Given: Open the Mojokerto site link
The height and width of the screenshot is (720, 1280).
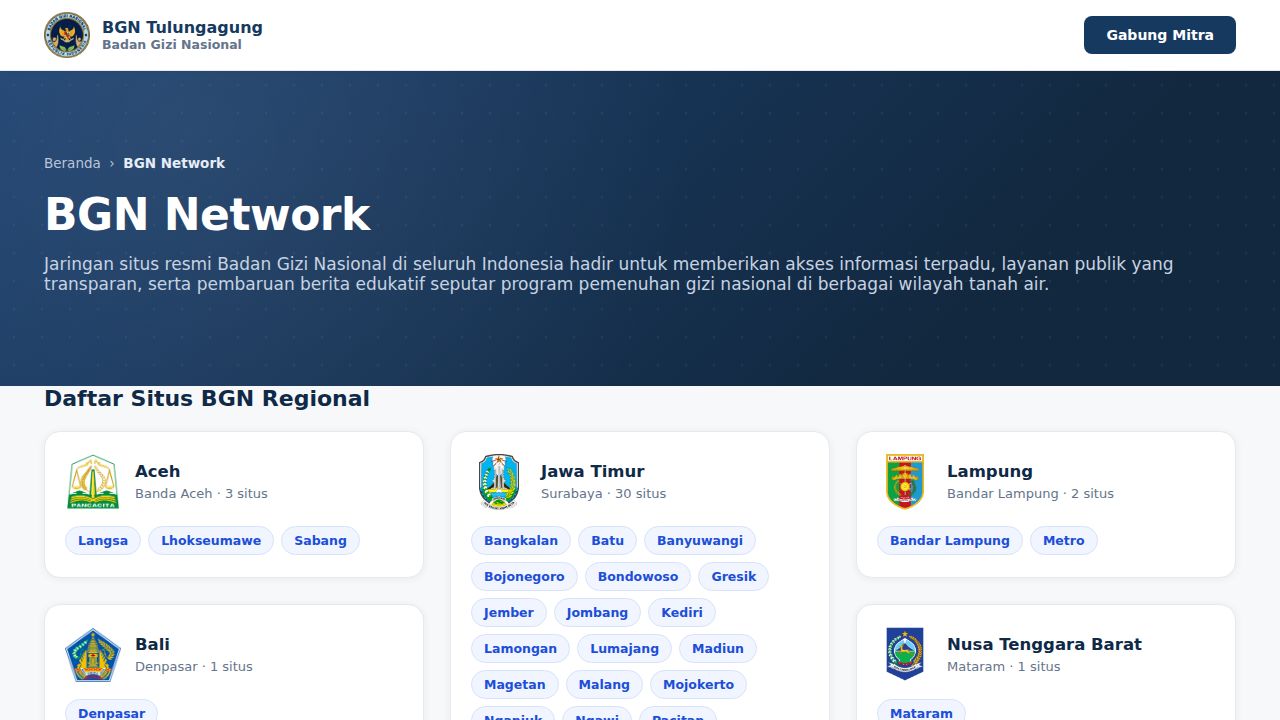Looking at the screenshot, I should pos(698,685).
